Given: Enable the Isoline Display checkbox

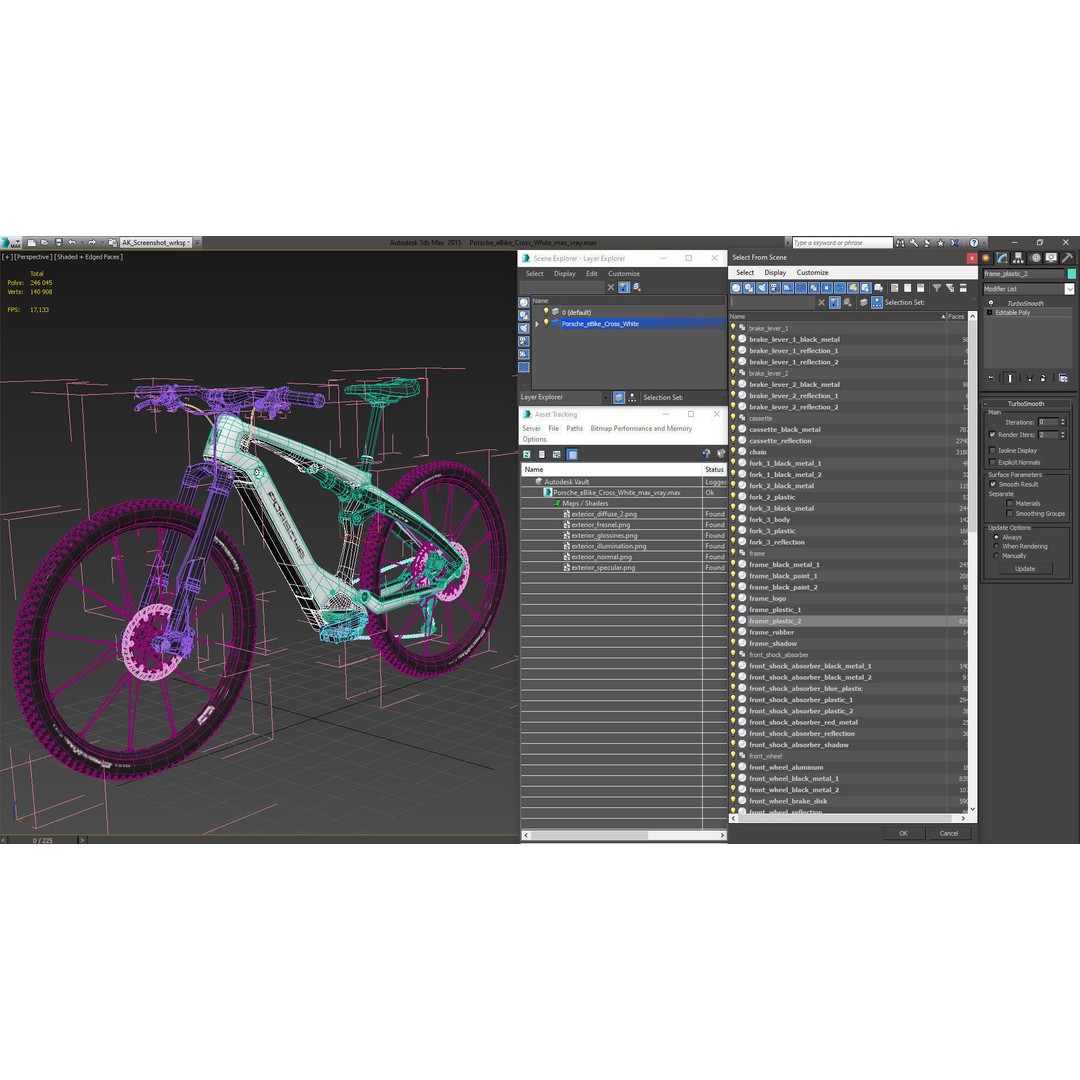Looking at the screenshot, I should coord(993,450).
